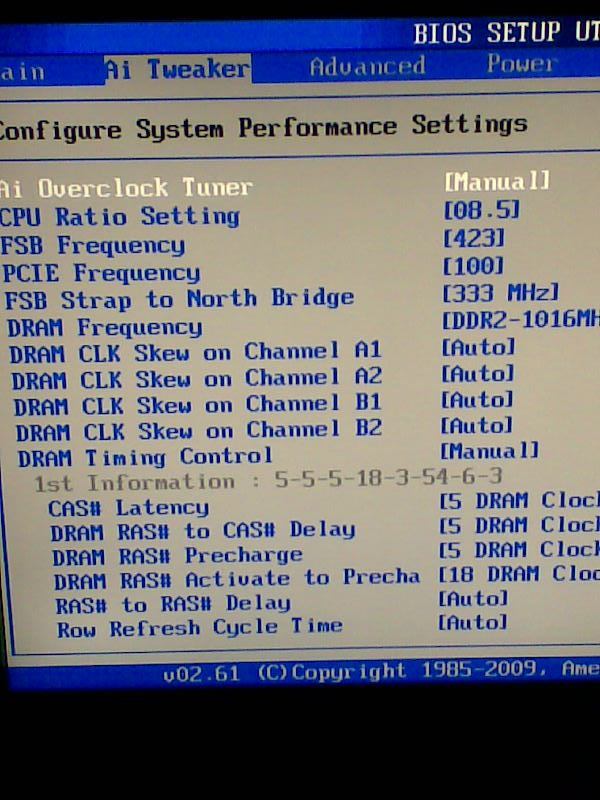Select the CPU Ratio Setting 08.5 value

482,210
